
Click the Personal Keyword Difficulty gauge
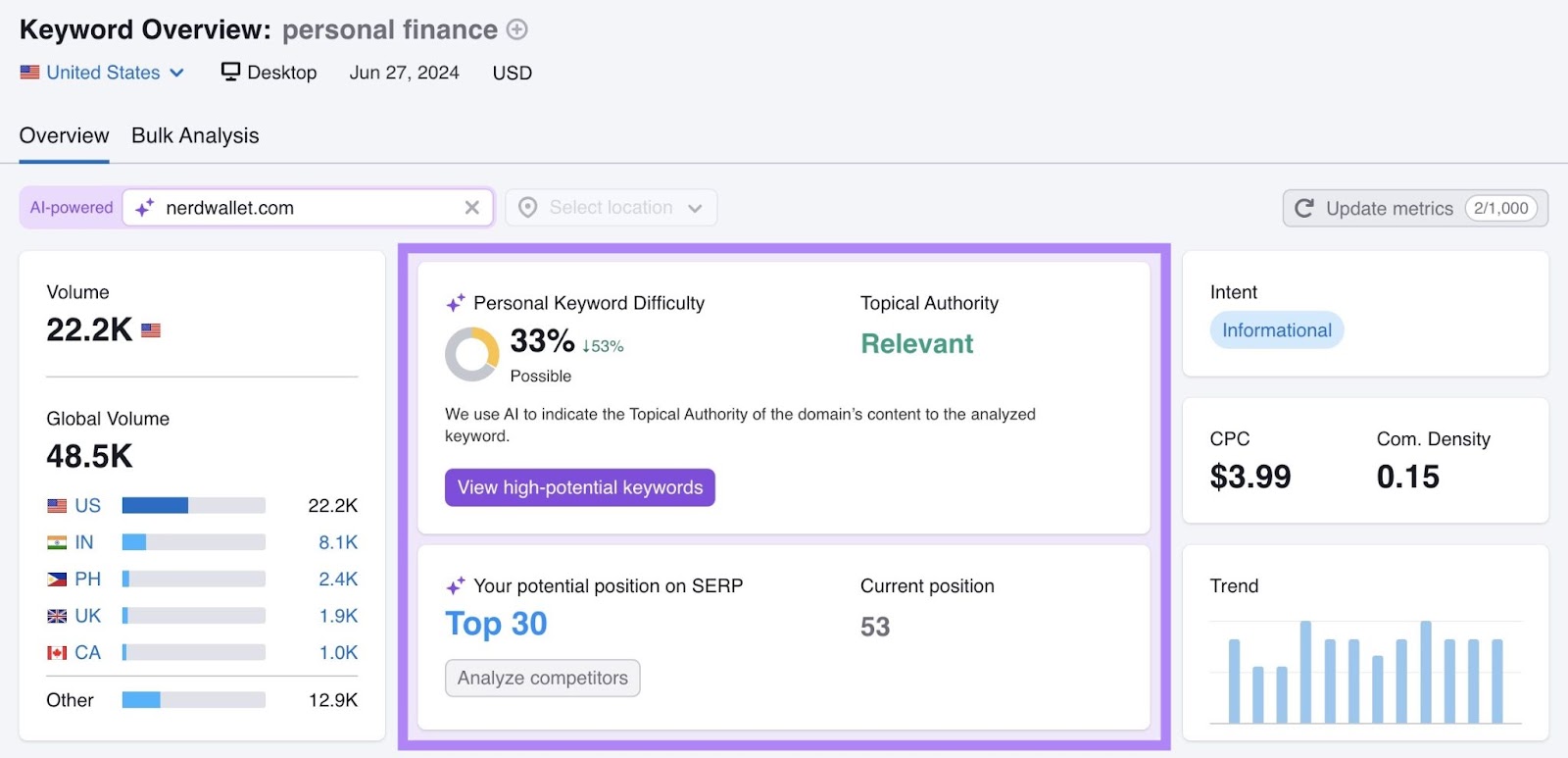tap(472, 353)
